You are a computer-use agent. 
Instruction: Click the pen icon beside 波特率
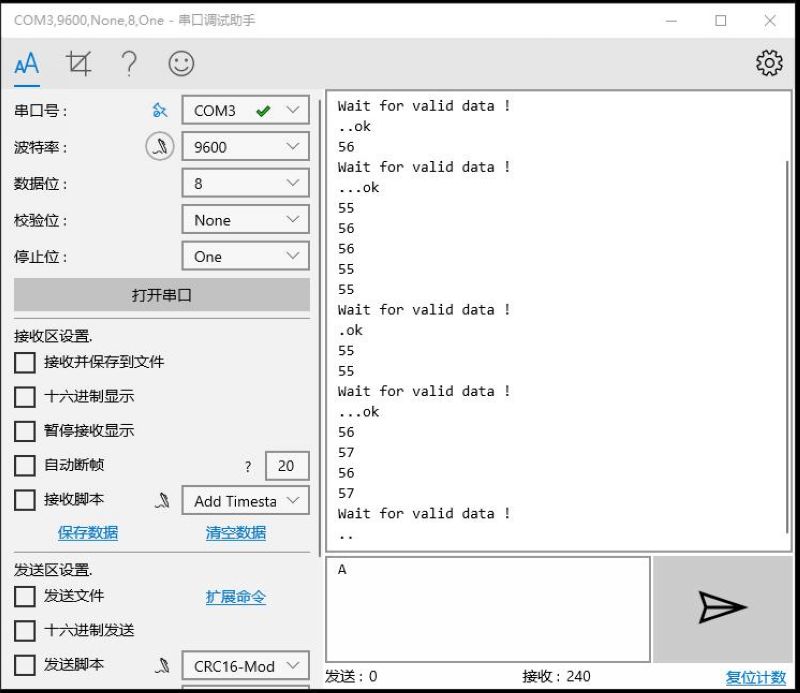159,146
